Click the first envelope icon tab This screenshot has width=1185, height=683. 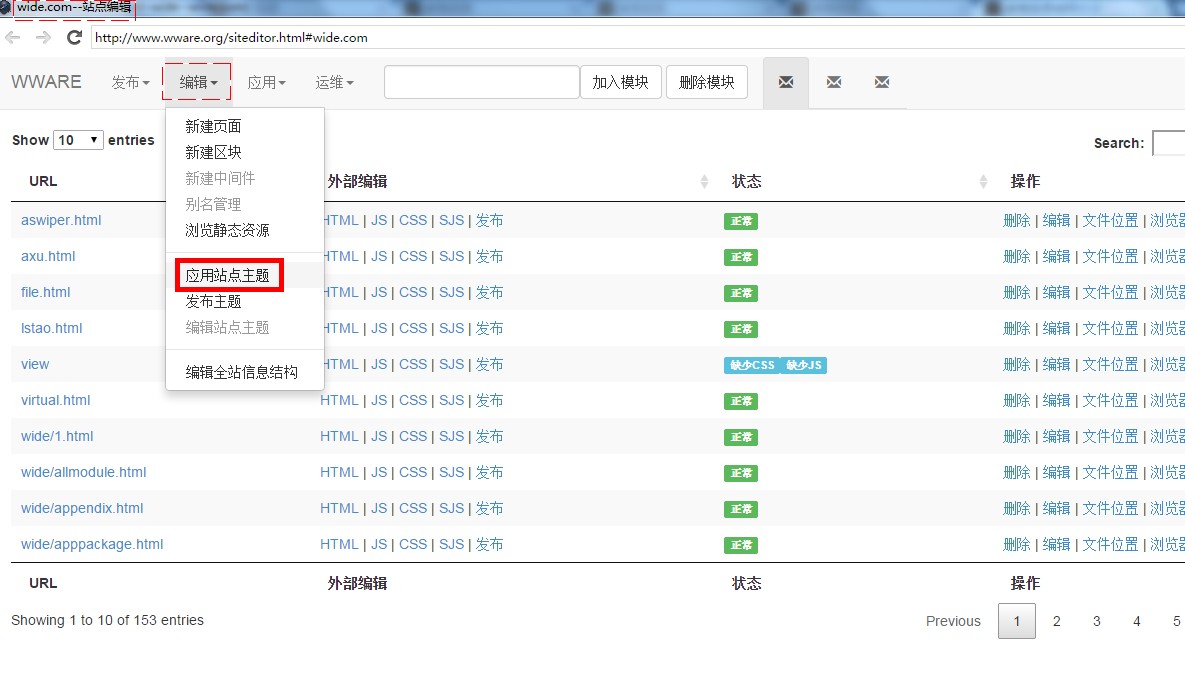786,82
